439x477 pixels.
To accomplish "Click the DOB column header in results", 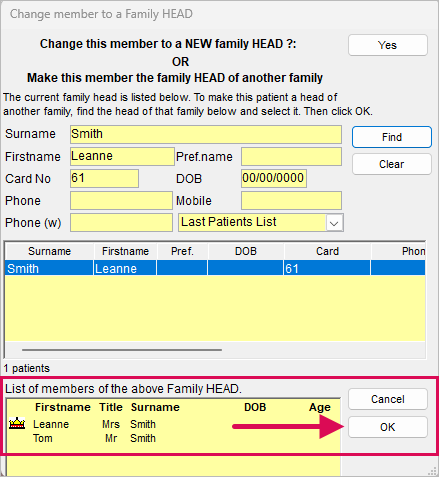I will pos(246,251).
